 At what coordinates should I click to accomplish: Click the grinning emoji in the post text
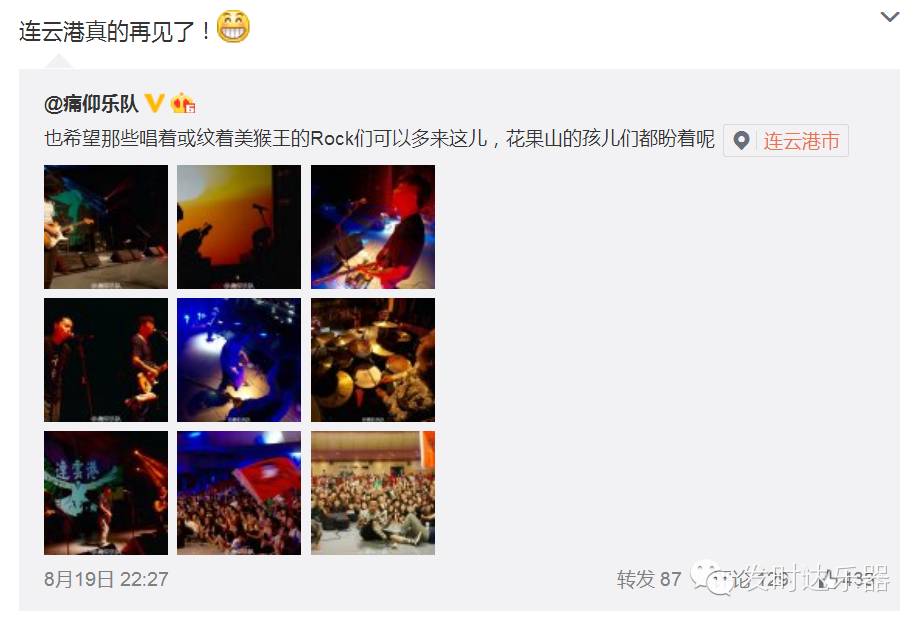[233, 27]
